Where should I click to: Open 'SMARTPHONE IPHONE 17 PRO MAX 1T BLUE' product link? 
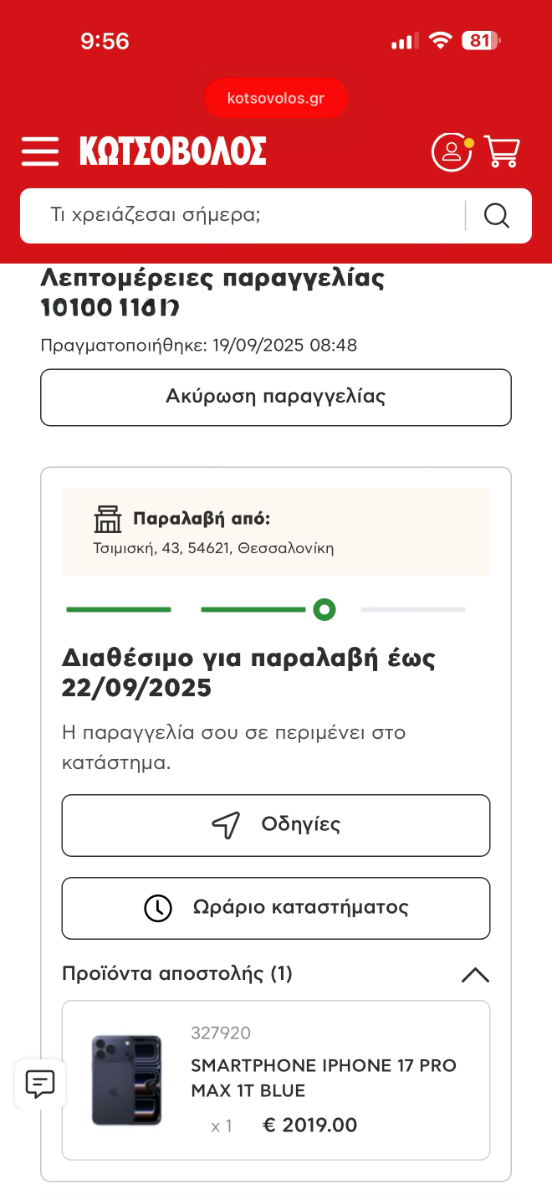[324, 1078]
